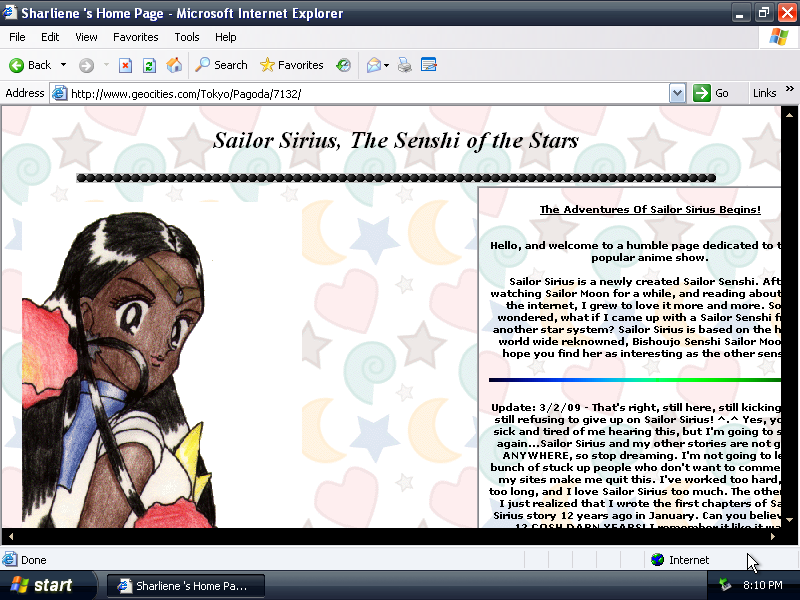The image size is (800, 600).
Task: Open the File menu
Action: (17, 37)
